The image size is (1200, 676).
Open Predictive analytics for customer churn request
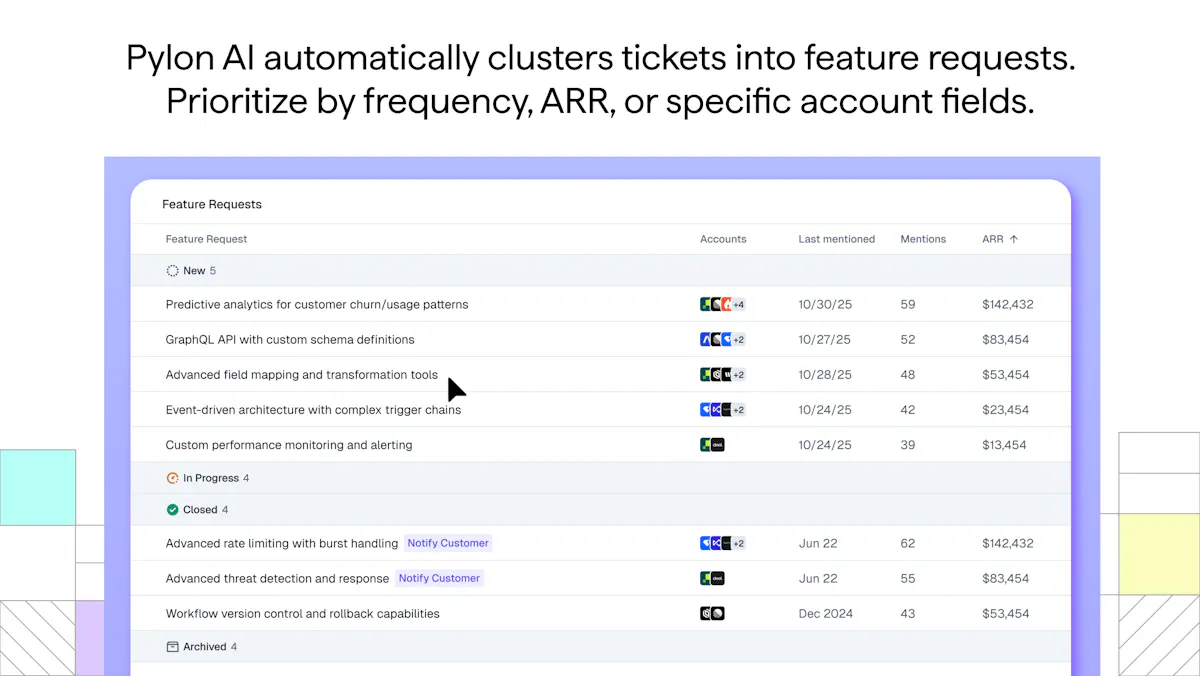(317, 304)
